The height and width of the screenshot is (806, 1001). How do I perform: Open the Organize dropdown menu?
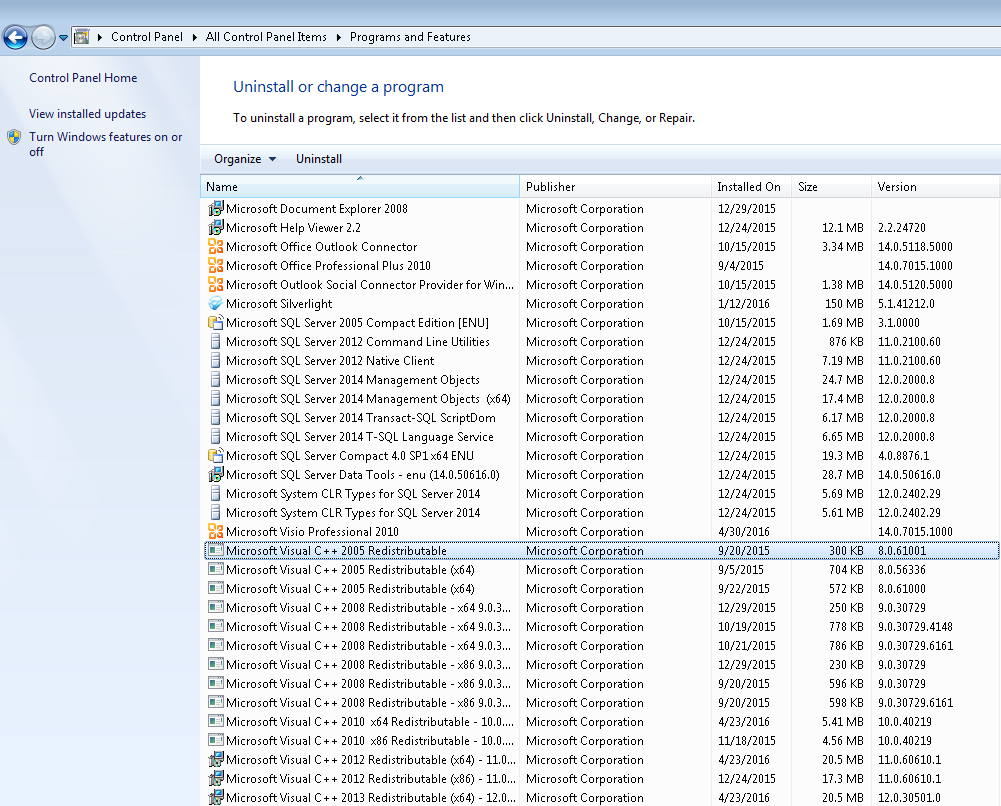245,159
